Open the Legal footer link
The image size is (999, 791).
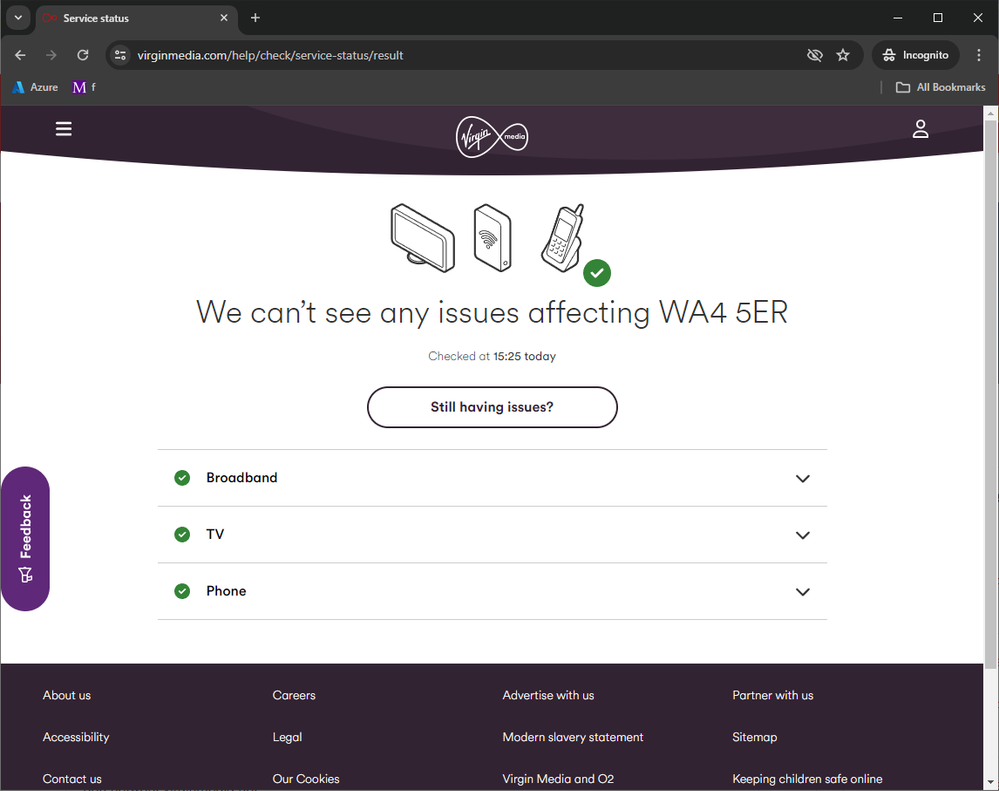click(287, 737)
